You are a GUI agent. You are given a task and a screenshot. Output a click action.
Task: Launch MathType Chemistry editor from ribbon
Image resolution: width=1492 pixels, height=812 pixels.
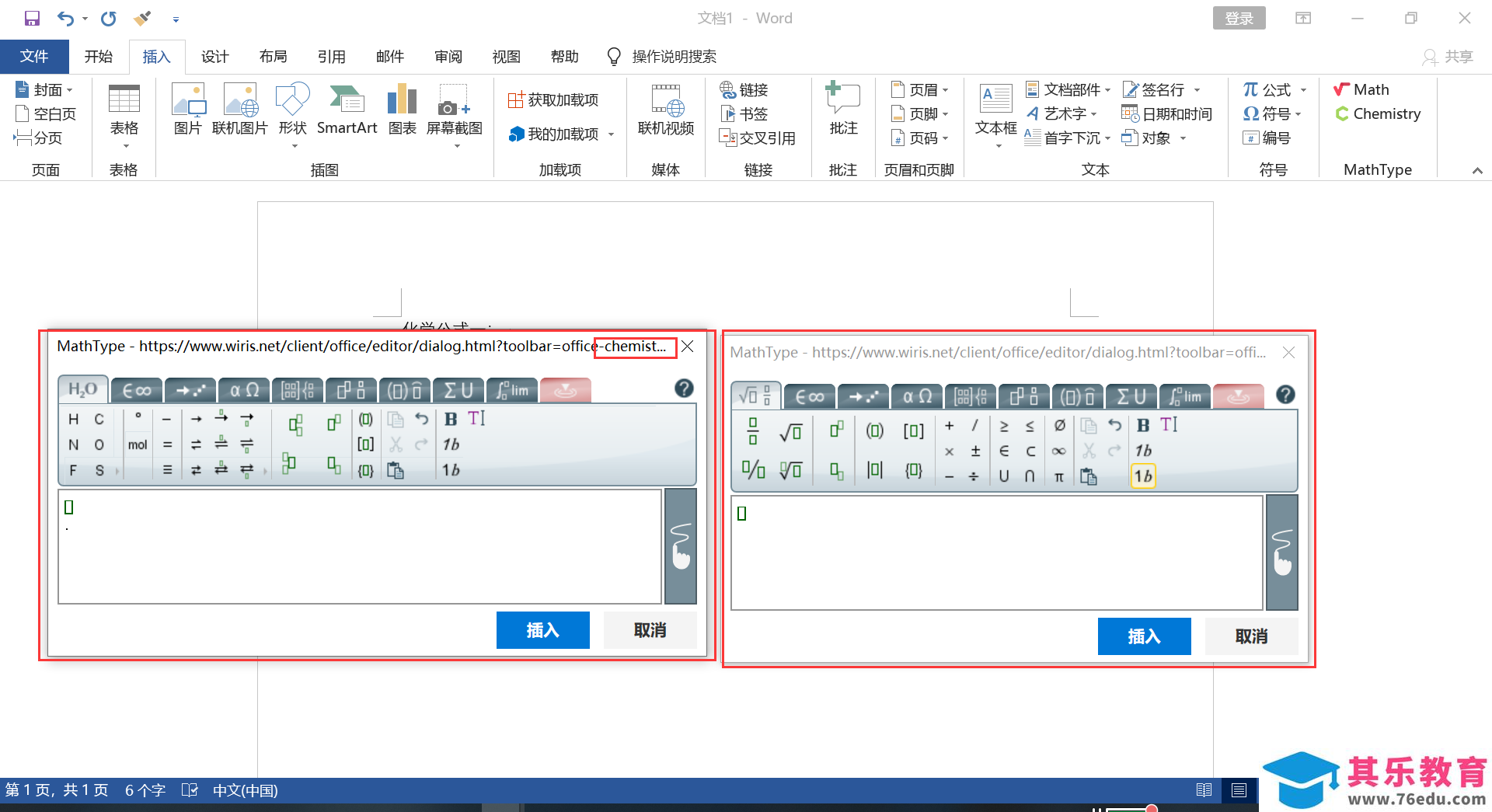coord(1378,114)
